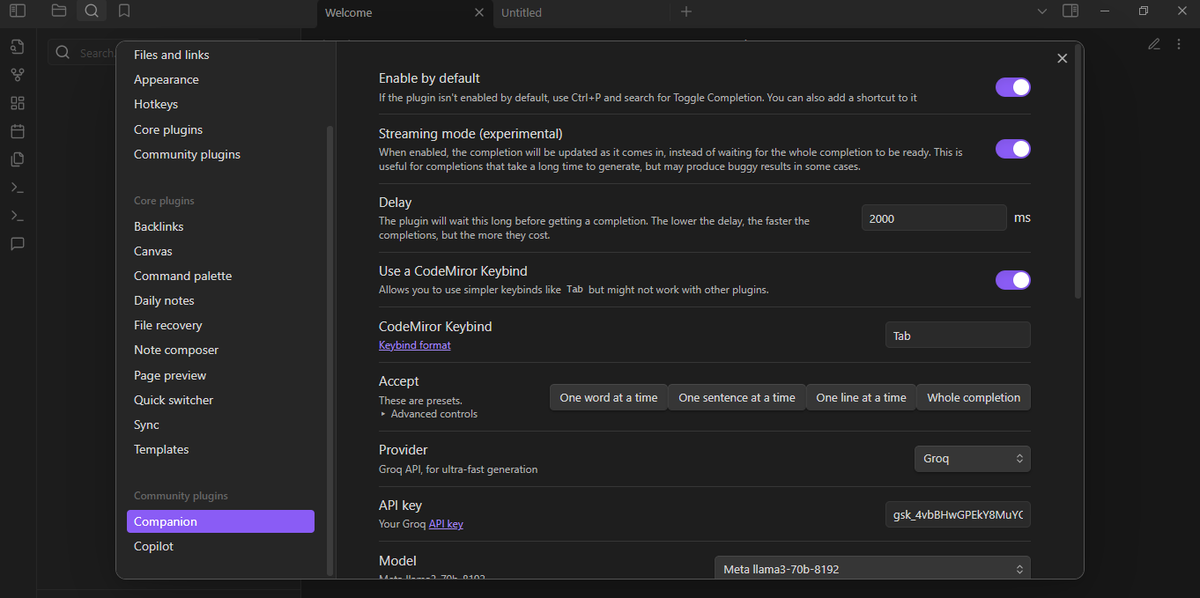Close the Welcome tab

(x=479, y=13)
